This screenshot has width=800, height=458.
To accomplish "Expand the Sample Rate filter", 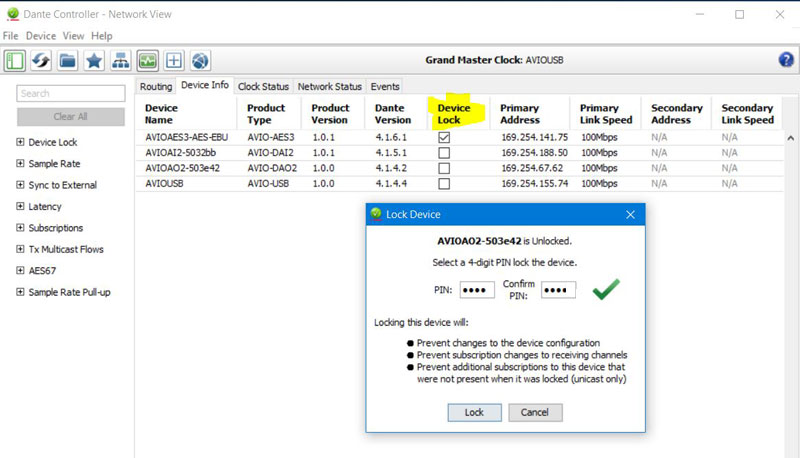I will (x=20, y=164).
